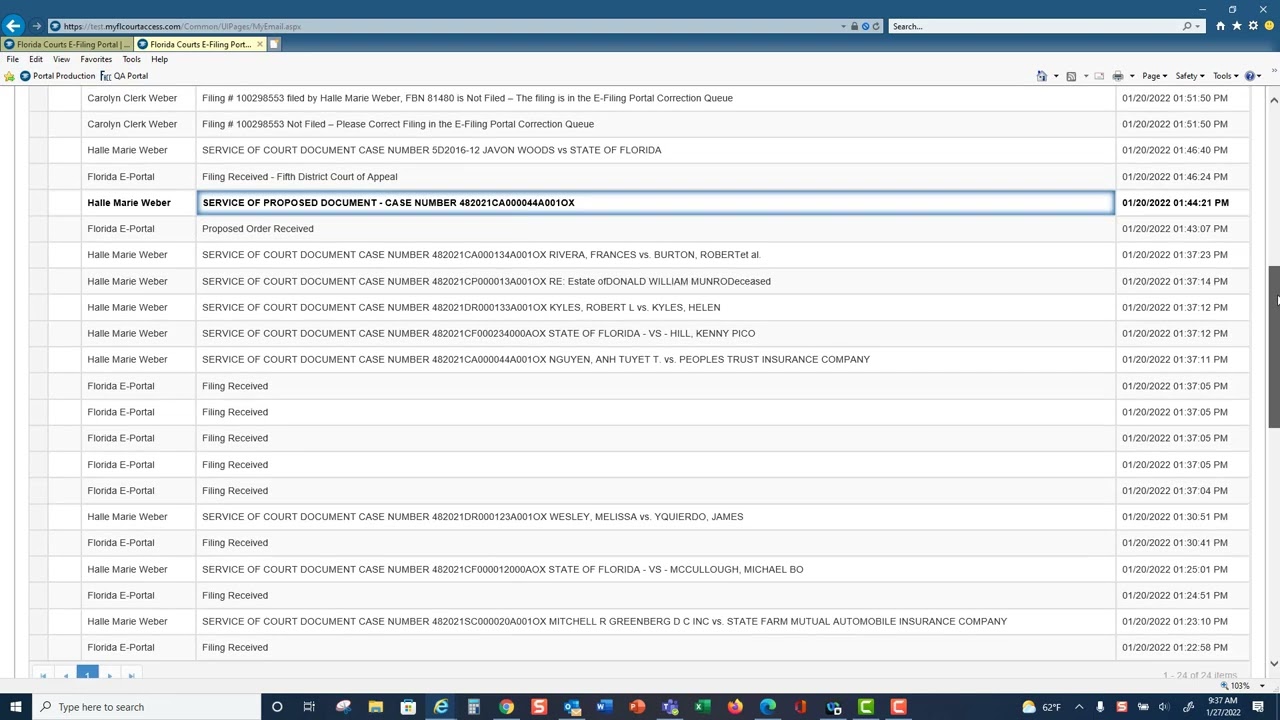This screenshot has width=1280, height=720.
Task: Open the browser settings gear icon
Action: (1253, 26)
